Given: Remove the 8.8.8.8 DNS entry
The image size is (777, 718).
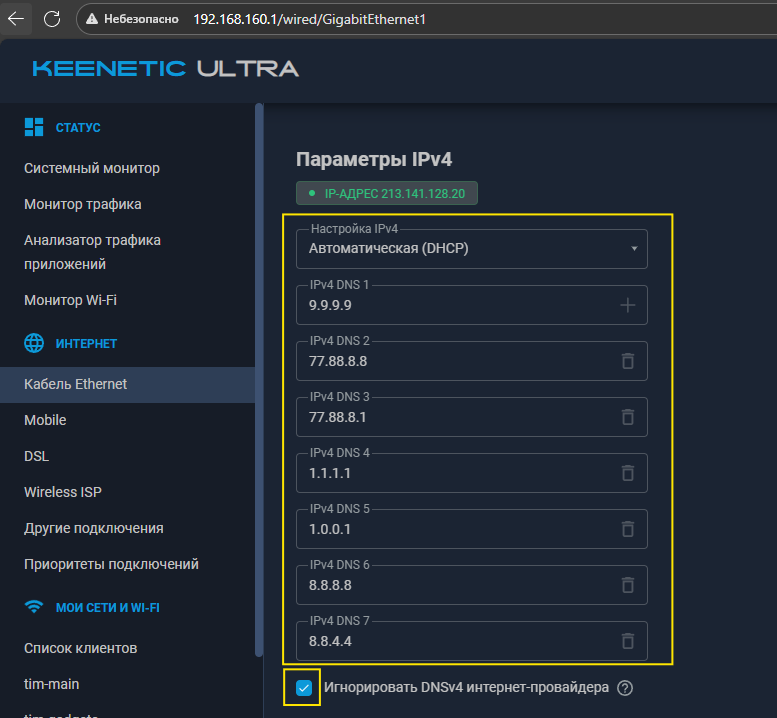Looking at the screenshot, I should point(627,585).
